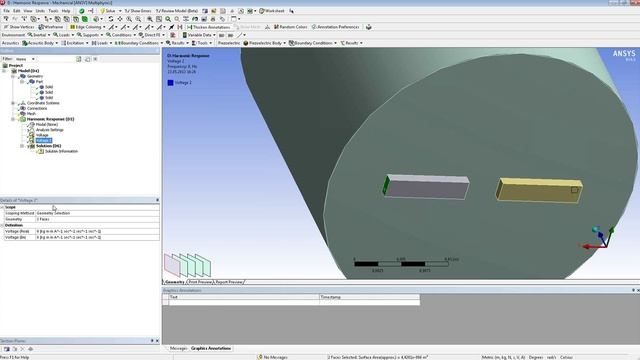The width and height of the screenshot is (640, 360).
Task: Click blue Voltage 2 legend swatch
Action: tap(171, 82)
